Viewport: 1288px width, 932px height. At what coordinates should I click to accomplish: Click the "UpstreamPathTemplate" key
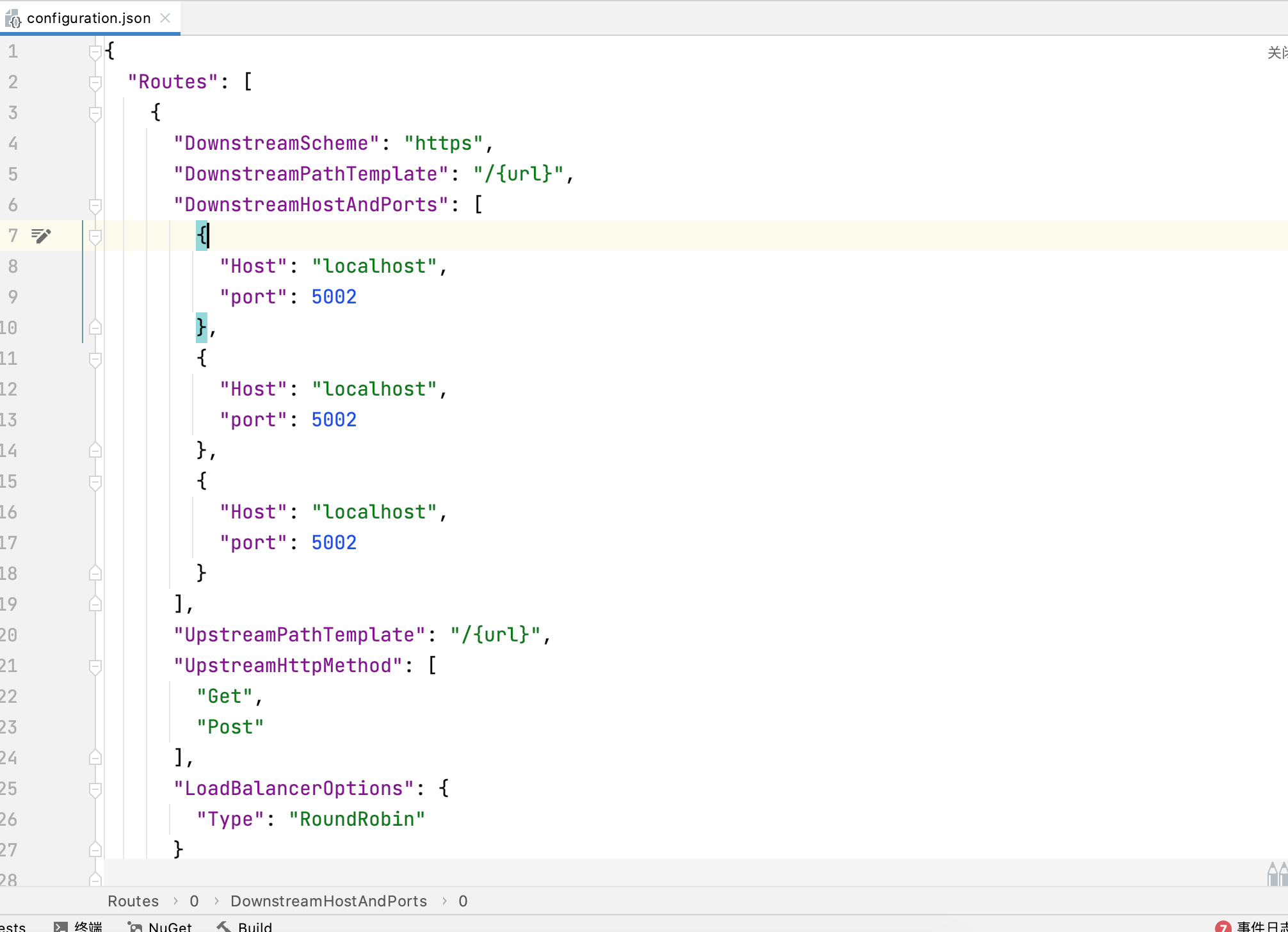coord(300,635)
